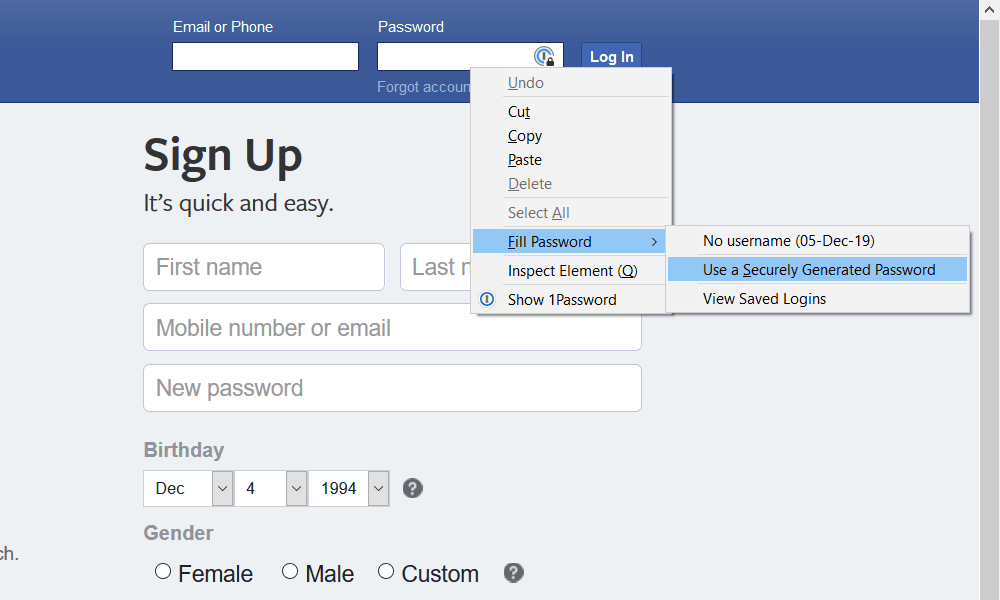Choose Undo in the context menu
The height and width of the screenshot is (600, 1000).
tap(571, 83)
